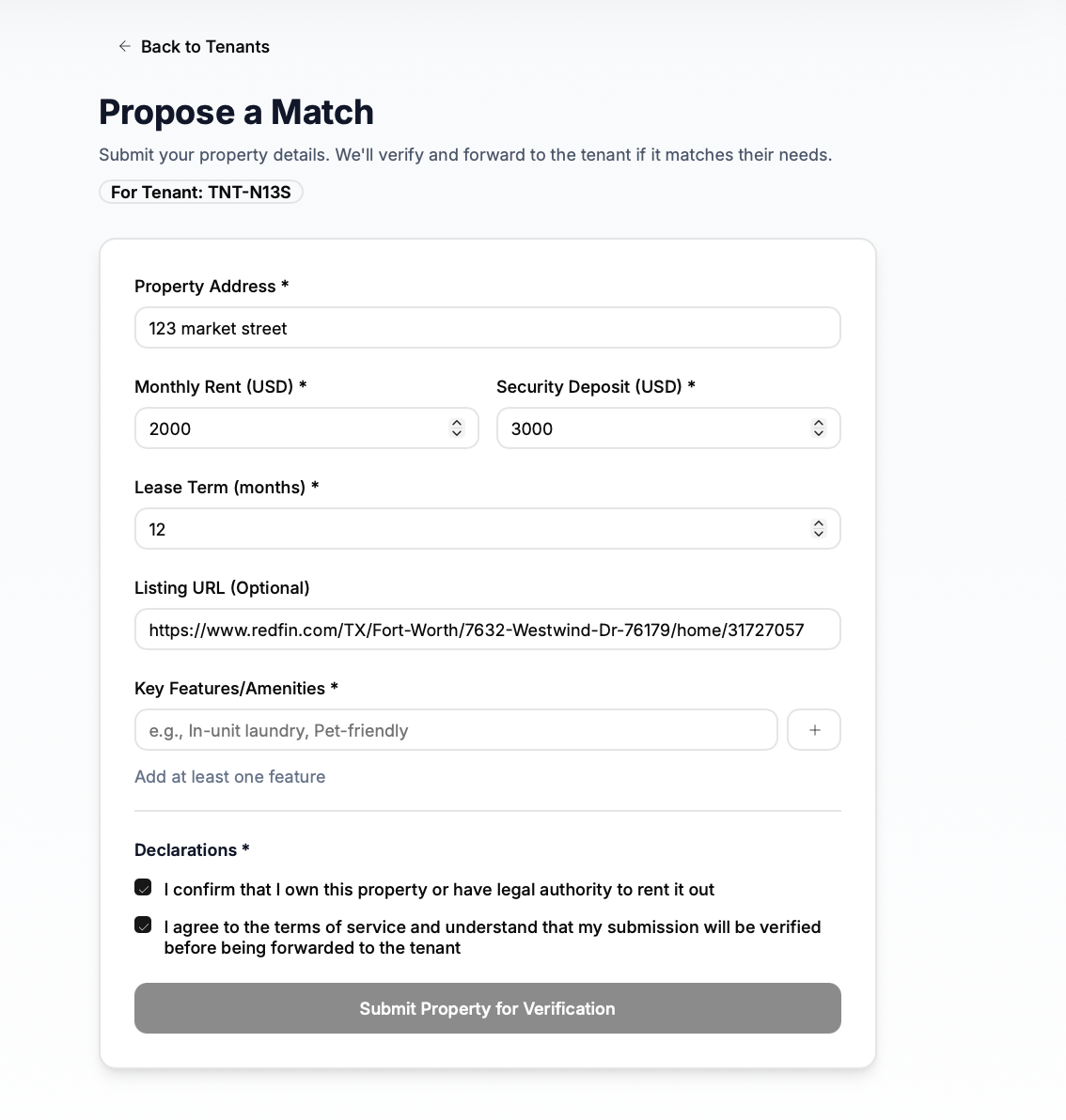Viewport: 1066px width, 1120px height.
Task: Increase Security Deposit with up arrow
Action: pos(819,424)
